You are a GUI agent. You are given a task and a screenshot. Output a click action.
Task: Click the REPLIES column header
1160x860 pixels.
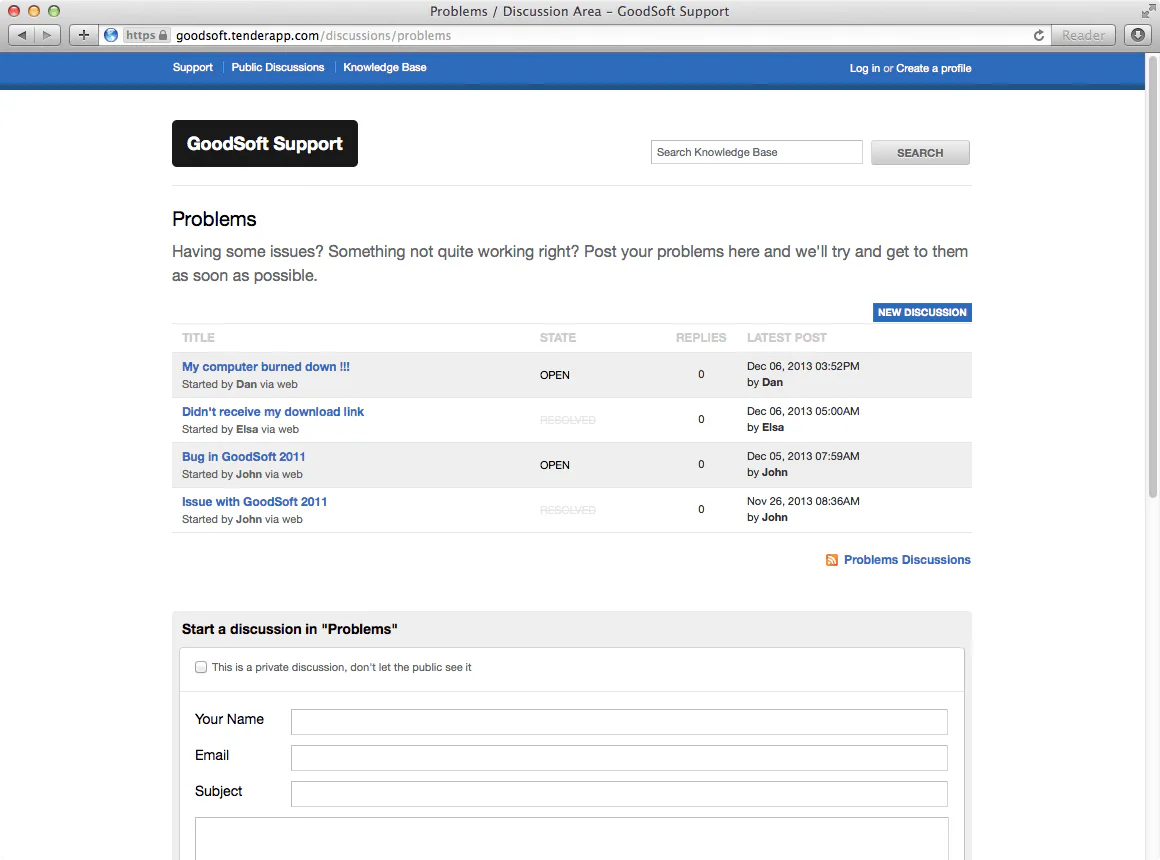click(x=701, y=337)
